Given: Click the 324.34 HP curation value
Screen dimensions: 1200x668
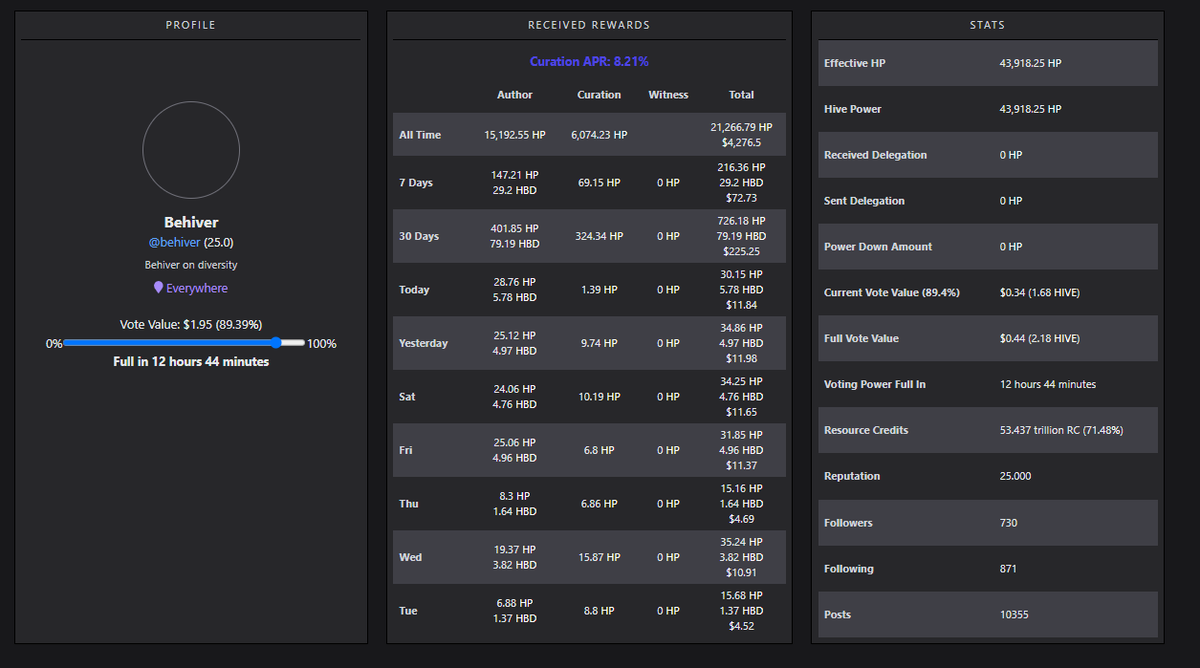Looking at the screenshot, I should pos(599,237).
